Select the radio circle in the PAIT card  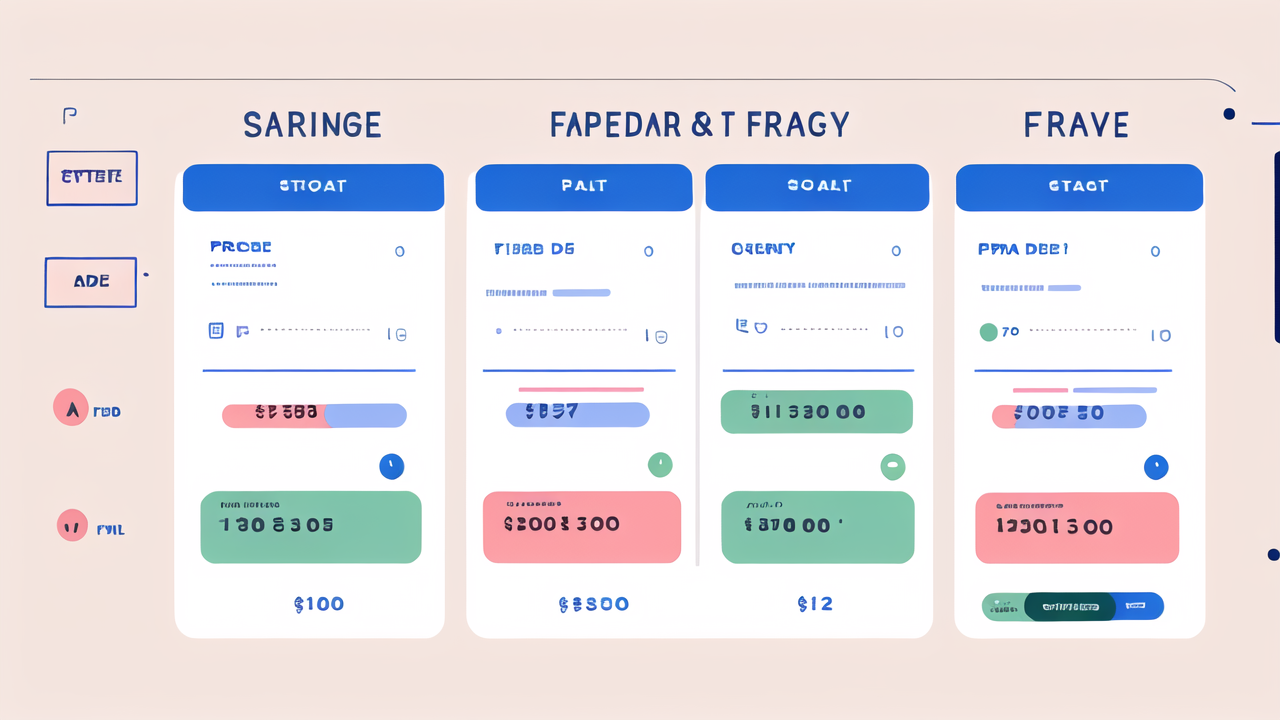point(648,251)
